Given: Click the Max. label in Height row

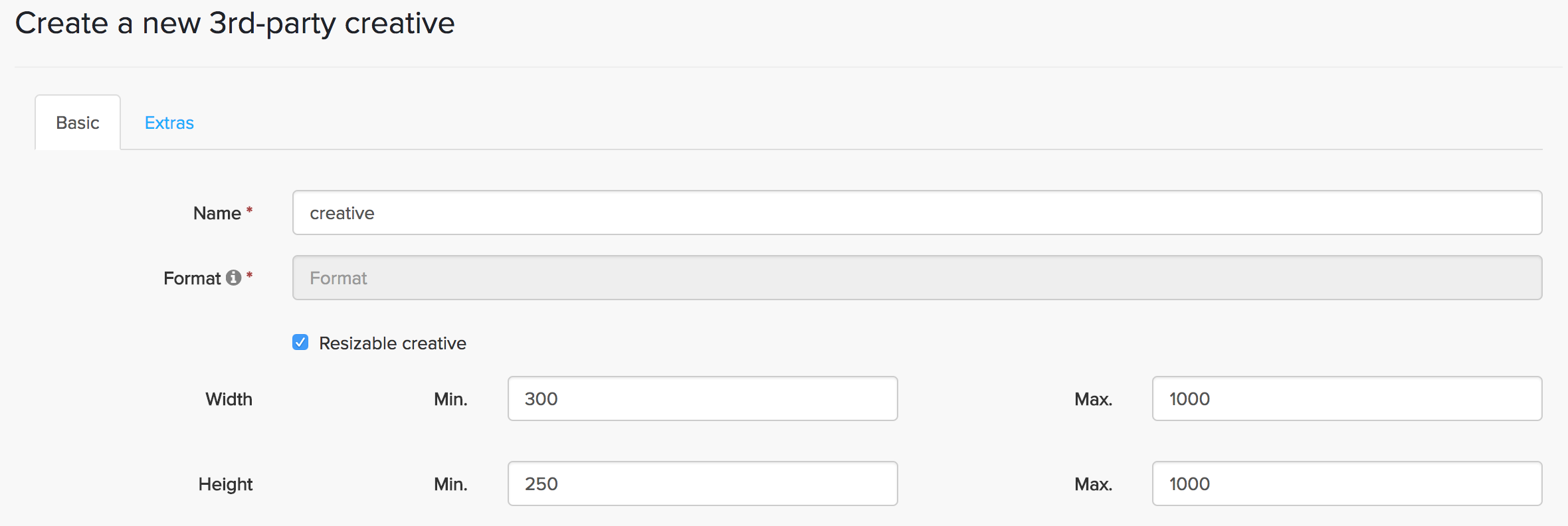Looking at the screenshot, I should (x=1093, y=484).
